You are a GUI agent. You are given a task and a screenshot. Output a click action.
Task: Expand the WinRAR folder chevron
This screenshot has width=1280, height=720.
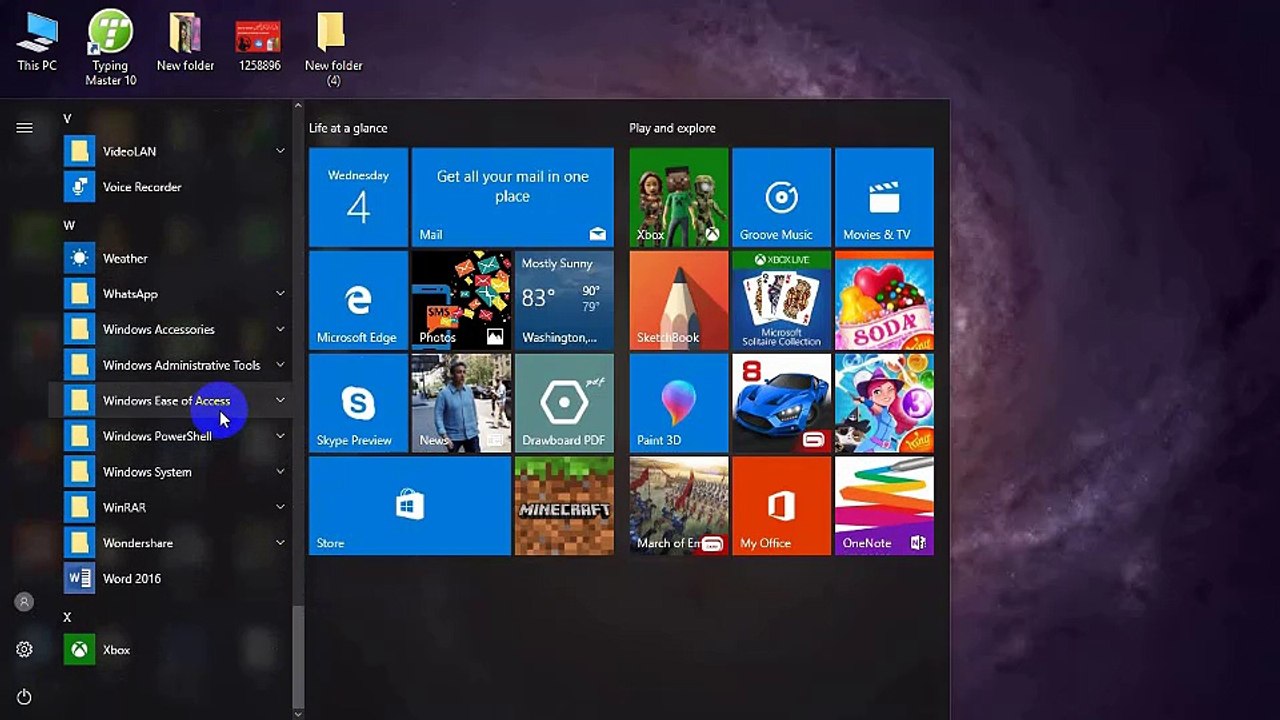[280, 507]
